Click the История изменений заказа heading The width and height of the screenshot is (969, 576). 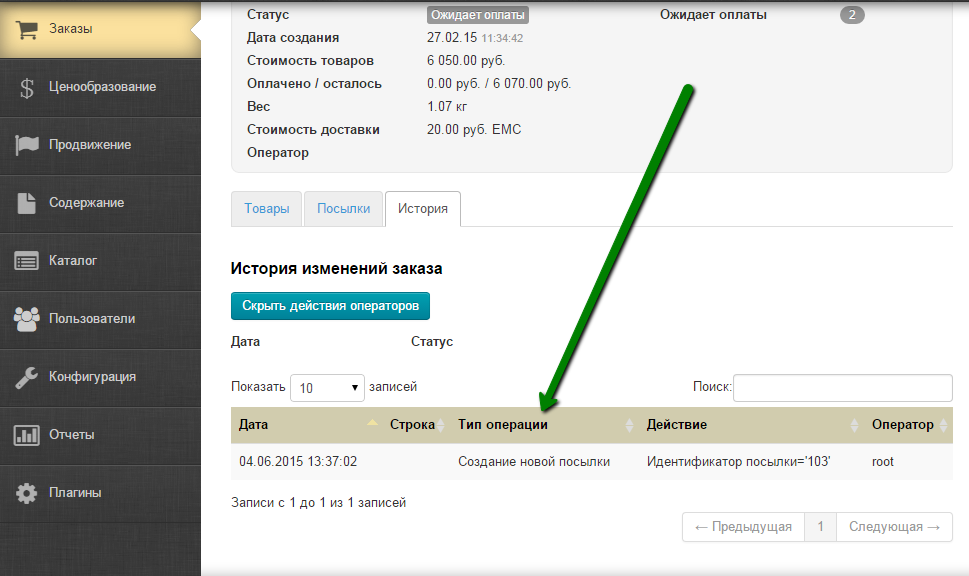[336, 269]
